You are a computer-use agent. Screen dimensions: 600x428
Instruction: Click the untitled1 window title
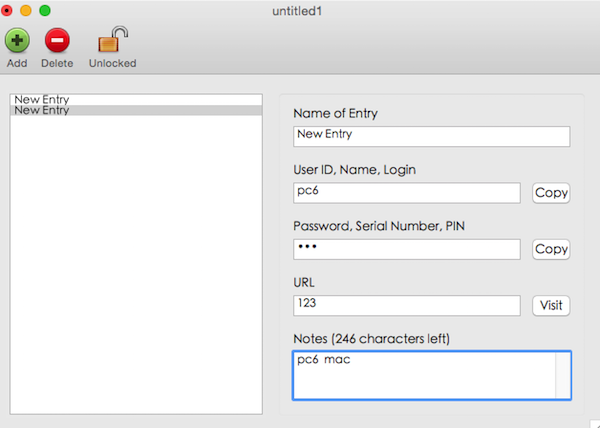(x=300, y=10)
